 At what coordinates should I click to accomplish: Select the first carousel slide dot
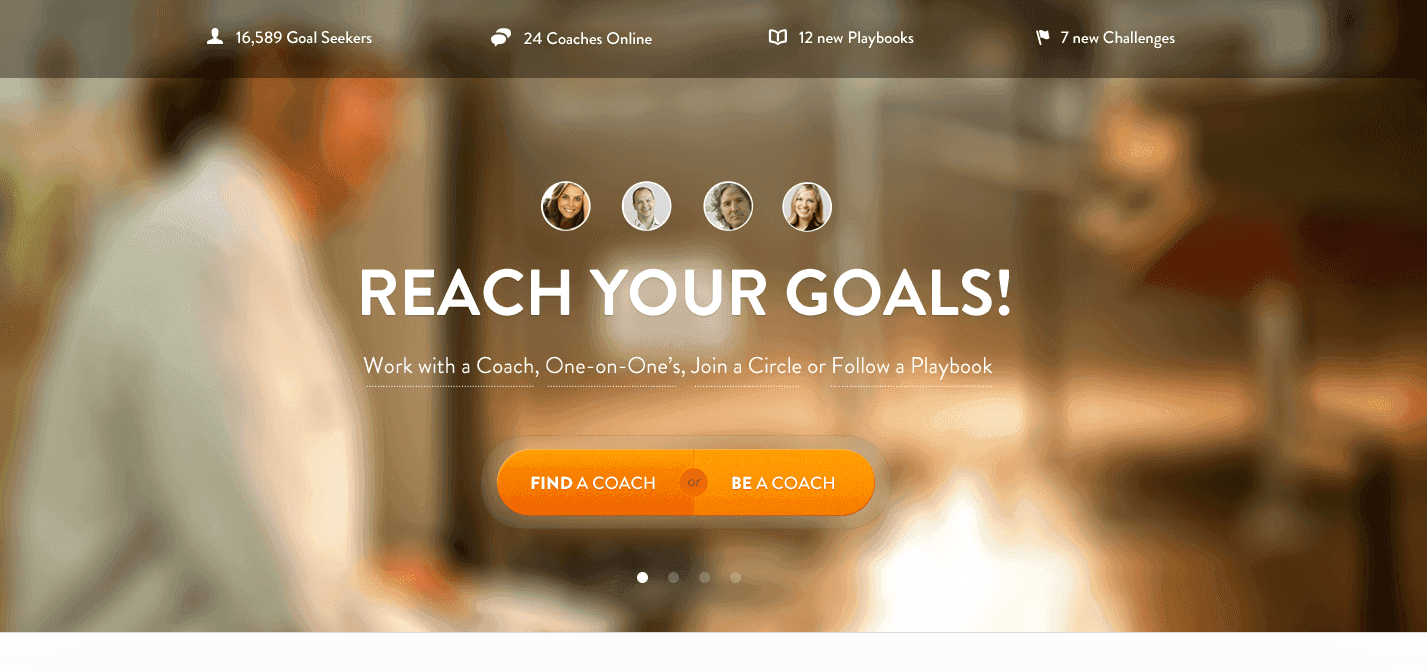point(642,577)
